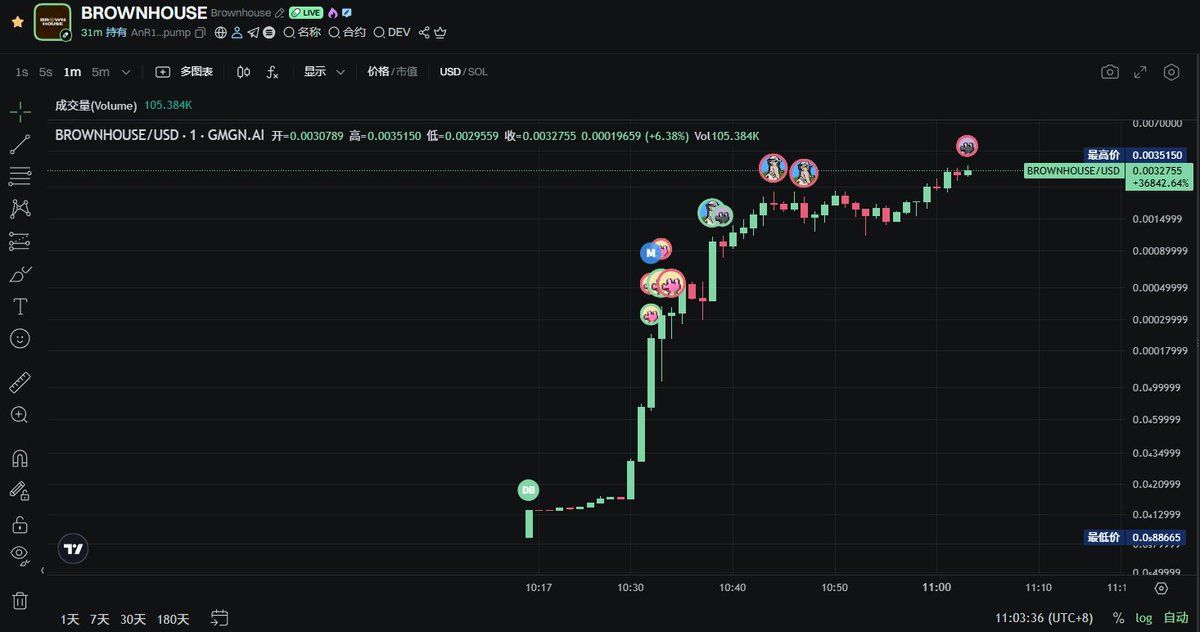This screenshot has width=1200, height=632.
Task: Toggle hide all drawings eye icon
Action: click(20, 555)
